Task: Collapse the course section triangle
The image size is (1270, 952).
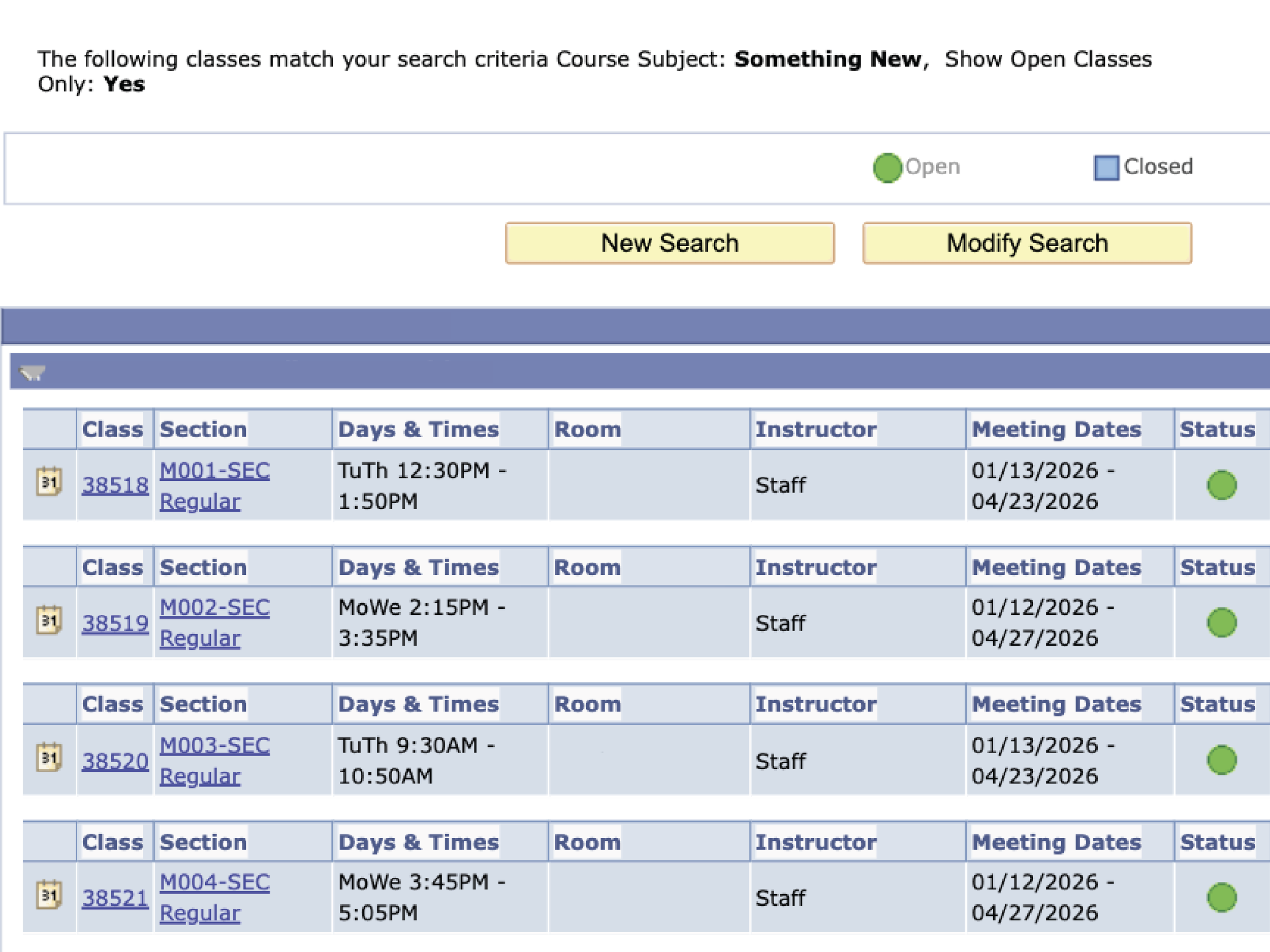Action: (32, 374)
